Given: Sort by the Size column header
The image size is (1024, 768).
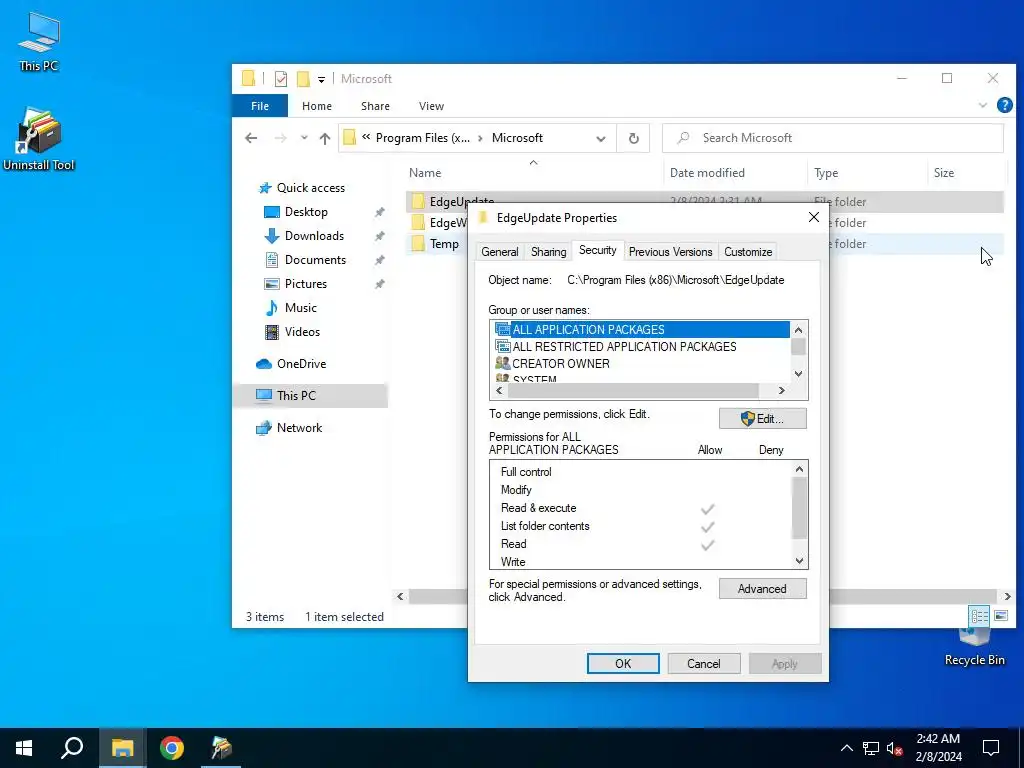Looking at the screenshot, I should pyautogui.click(x=944, y=173).
